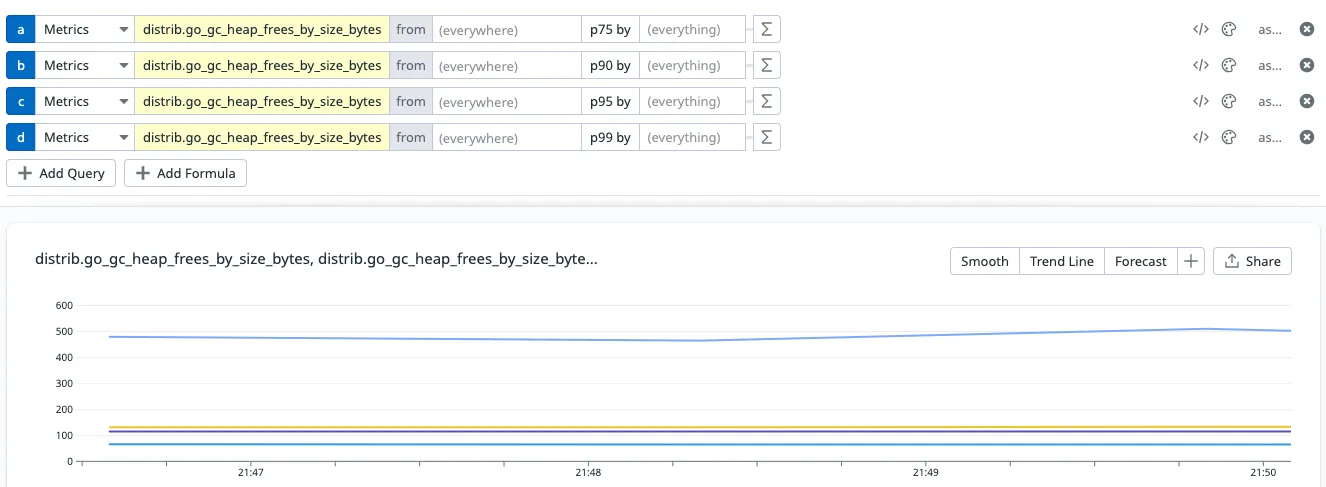Click the Add Query button
1326x487 pixels.
pos(62,174)
